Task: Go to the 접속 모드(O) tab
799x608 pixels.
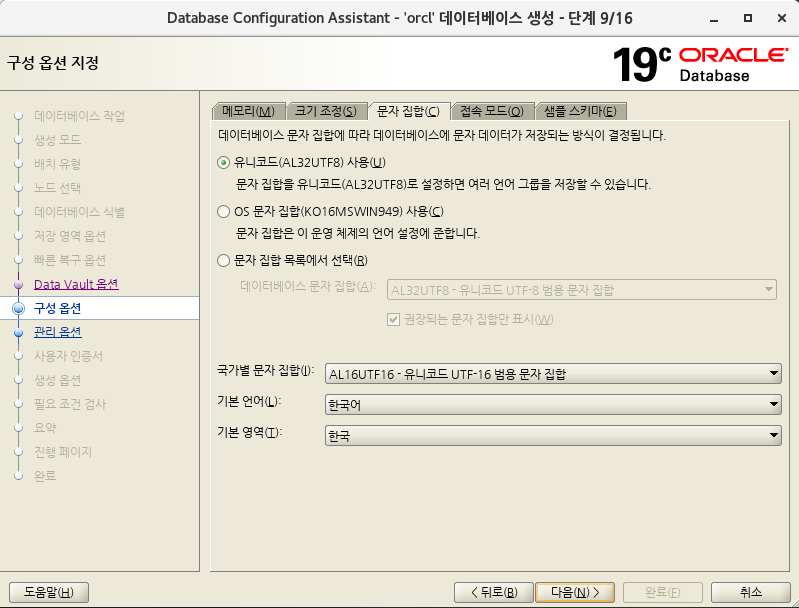Action: [x=492, y=111]
